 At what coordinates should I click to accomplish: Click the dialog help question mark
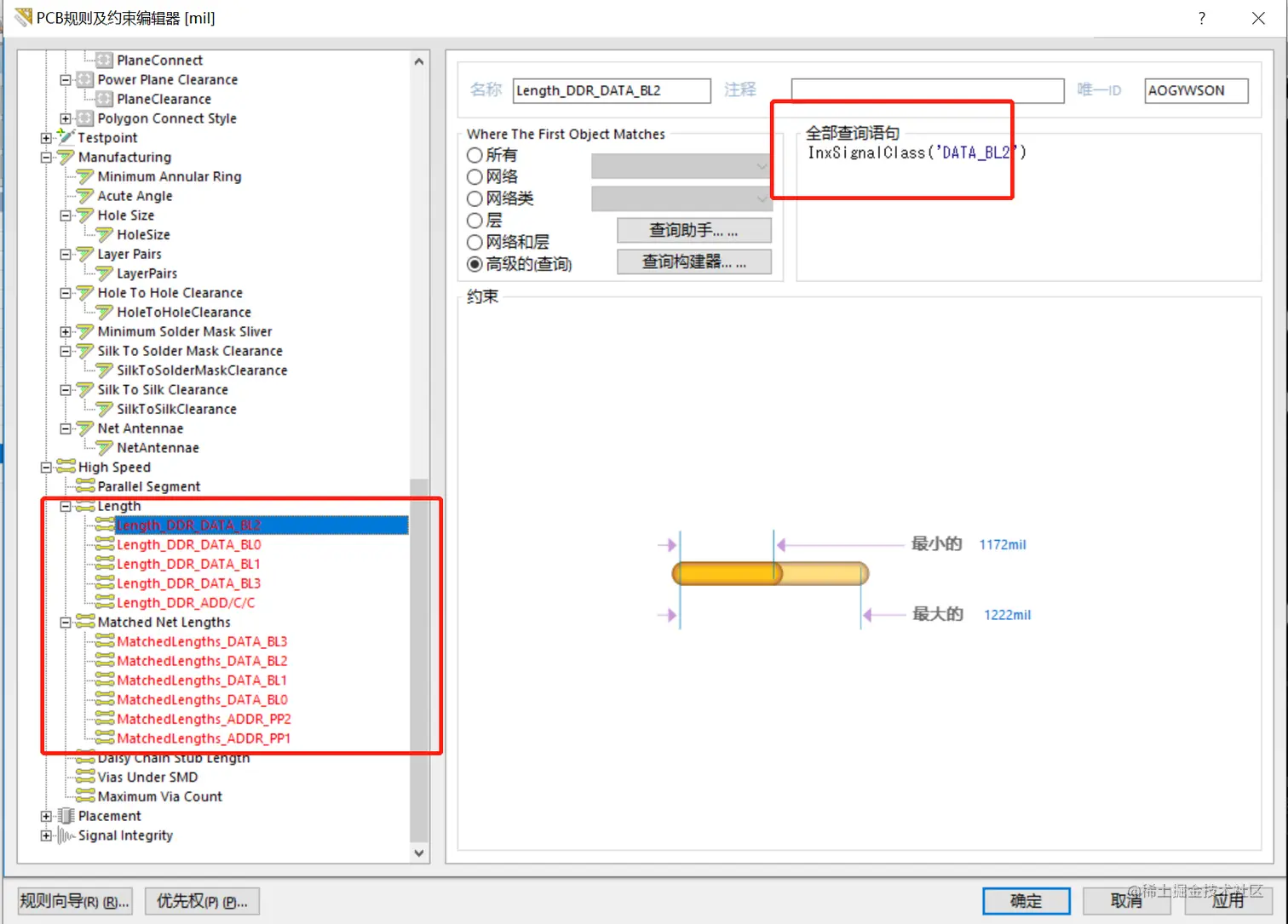point(1201,19)
